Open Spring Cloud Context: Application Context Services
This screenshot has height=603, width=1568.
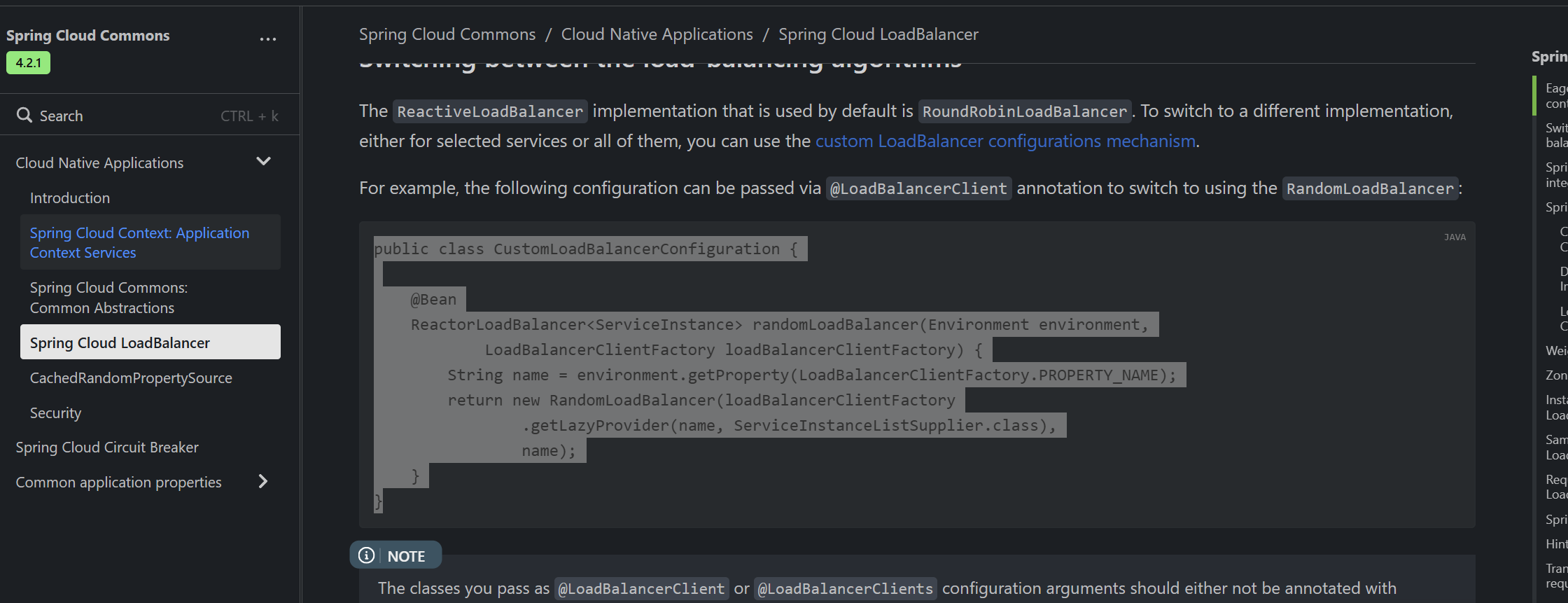(150, 242)
